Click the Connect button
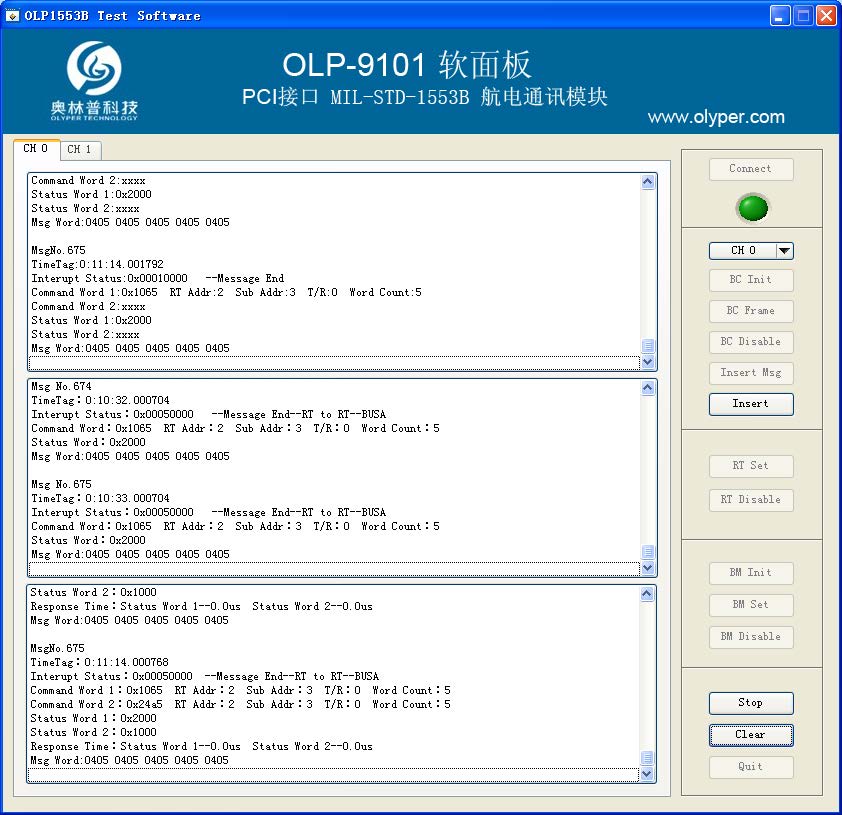842x815 pixels. click(751, 169)
